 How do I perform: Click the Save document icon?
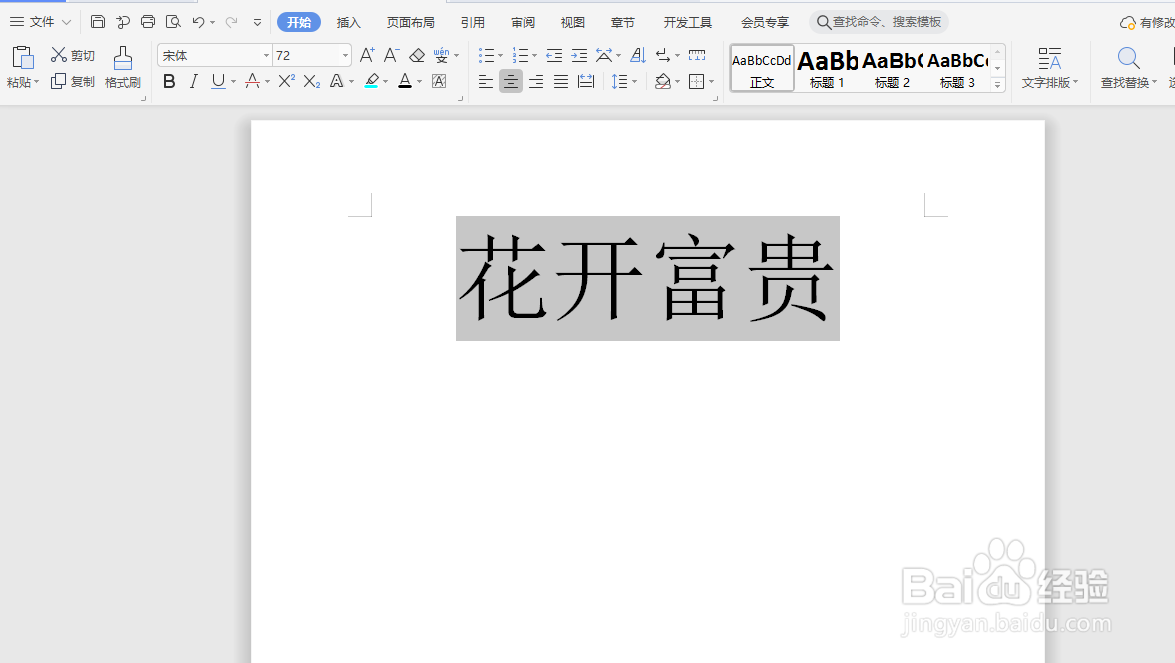pos(97,22)
